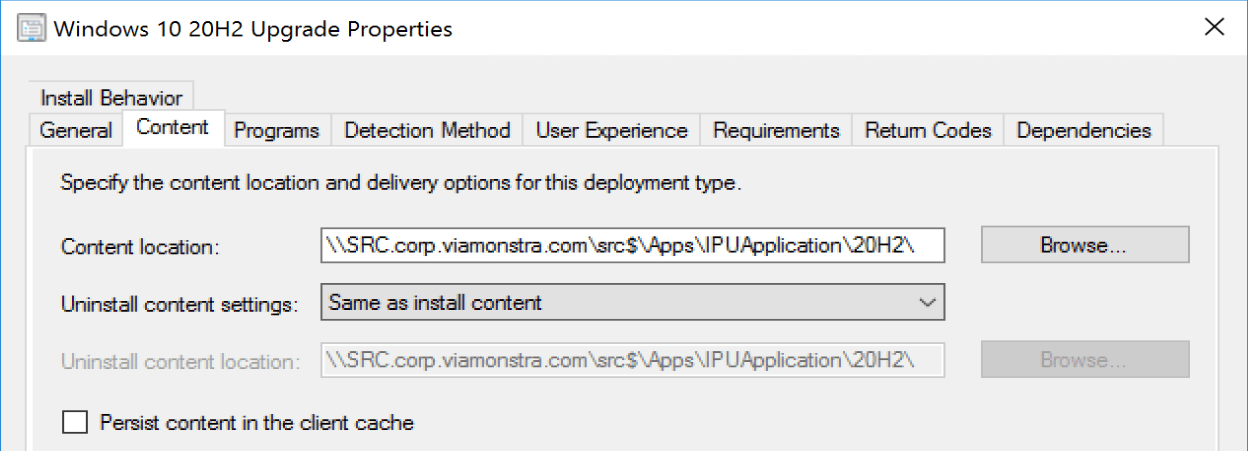Image resolution: width=1248 pixels, height=451 pixels.
Task: Click the 'Specify the content location' description text
Action: [400, 184]
